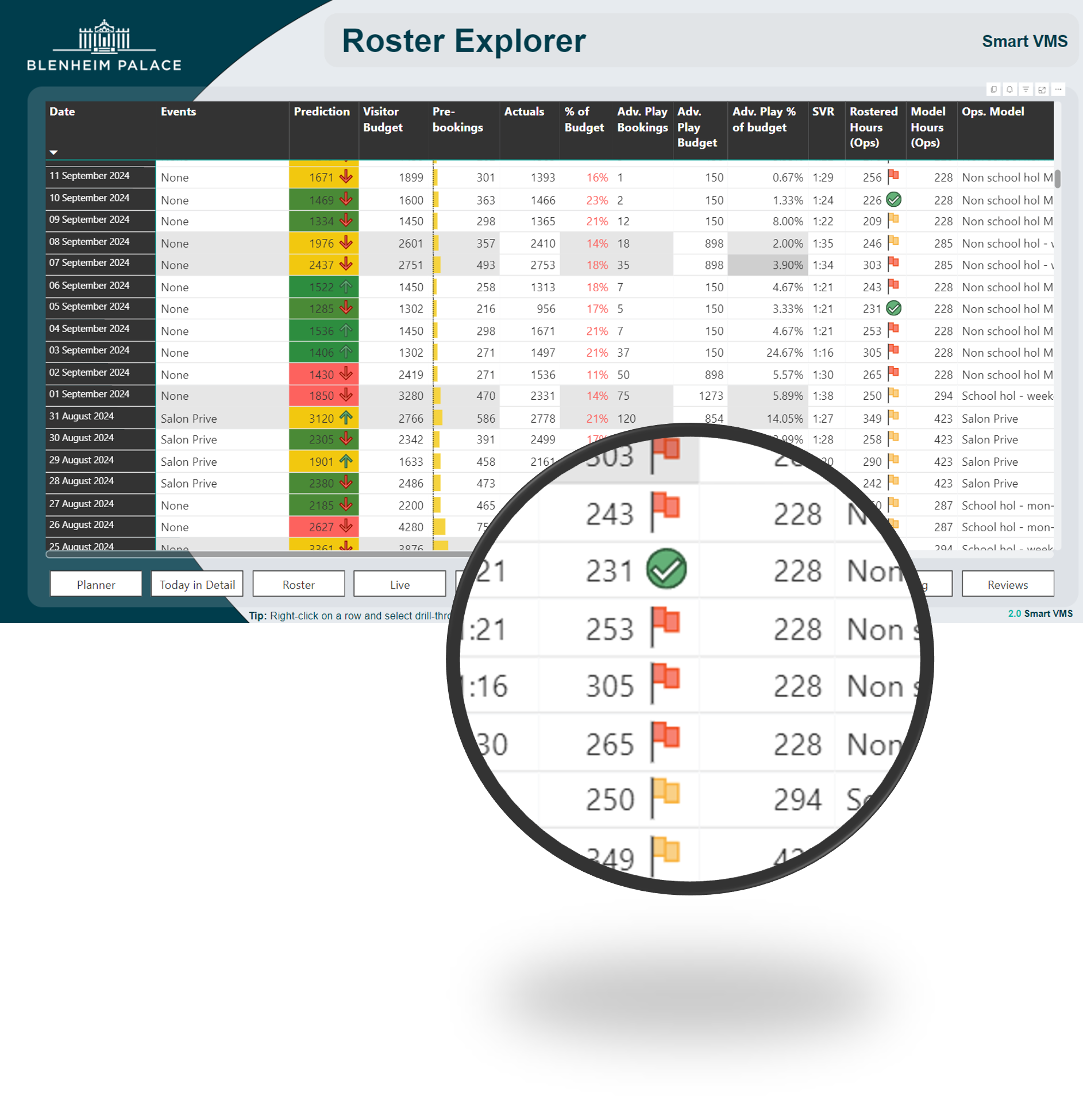Switch to the Today in Detail page
This screenshot has width=1083, height=1120.
tap(197, 584)
